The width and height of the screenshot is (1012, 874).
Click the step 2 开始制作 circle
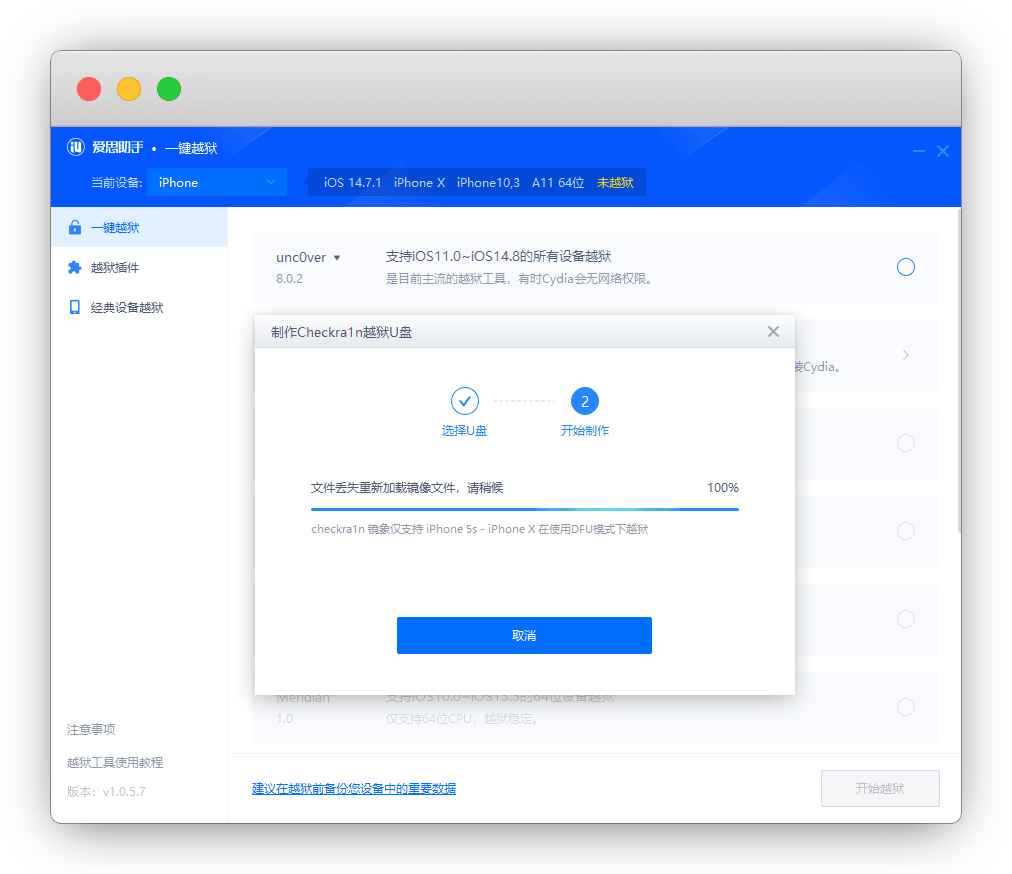click(x=584, y=401)
